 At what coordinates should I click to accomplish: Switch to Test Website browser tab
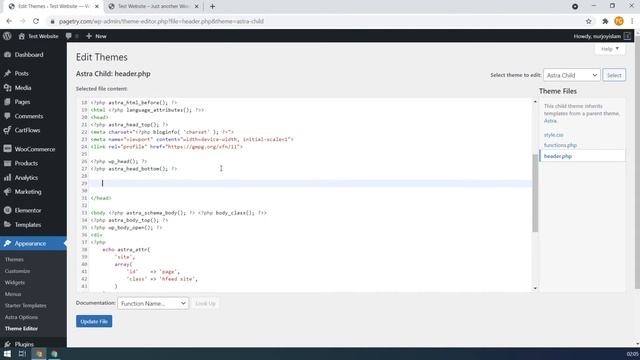[x=153, y=7]
